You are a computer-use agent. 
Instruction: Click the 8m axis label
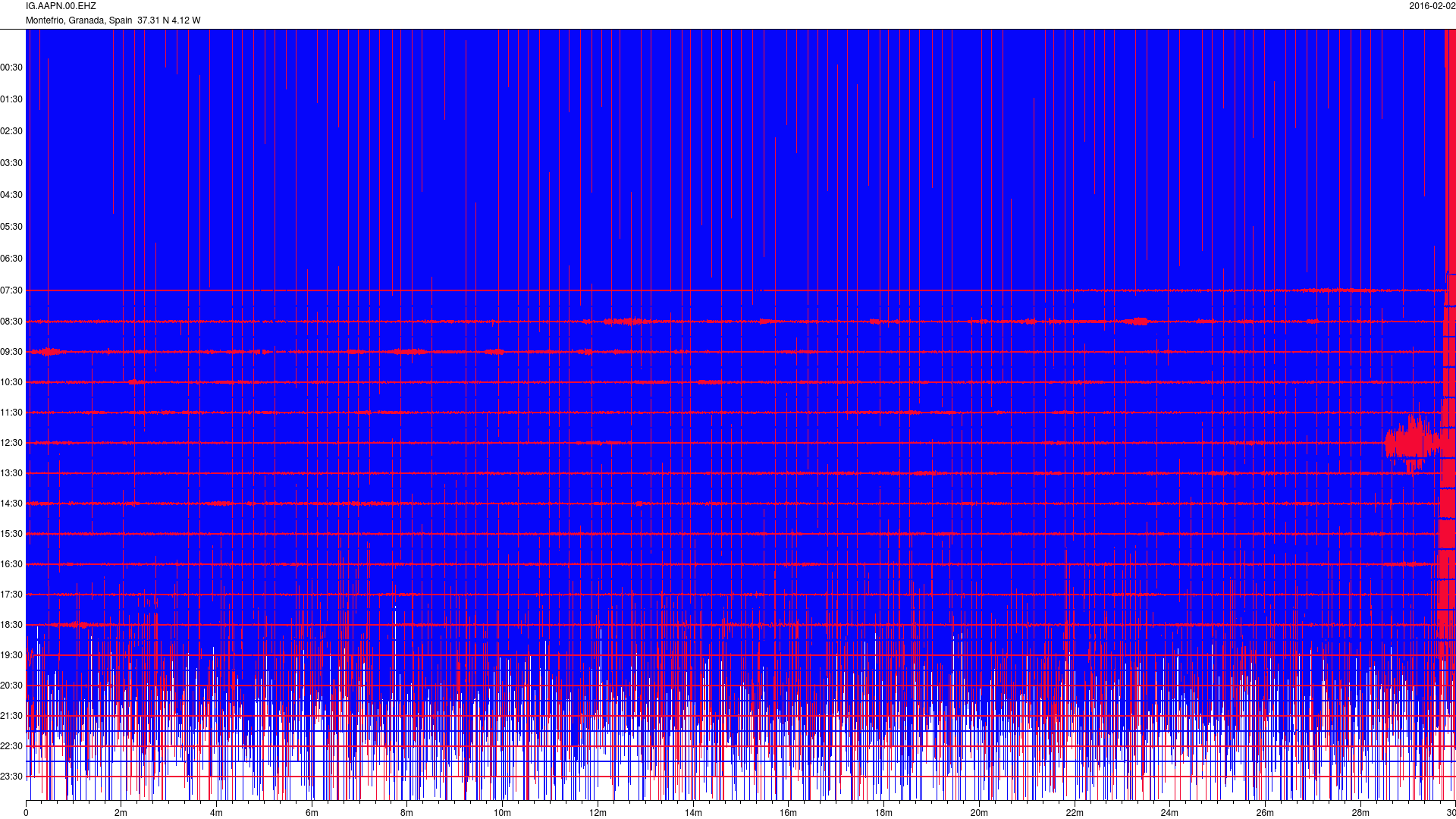click(406, 813)
